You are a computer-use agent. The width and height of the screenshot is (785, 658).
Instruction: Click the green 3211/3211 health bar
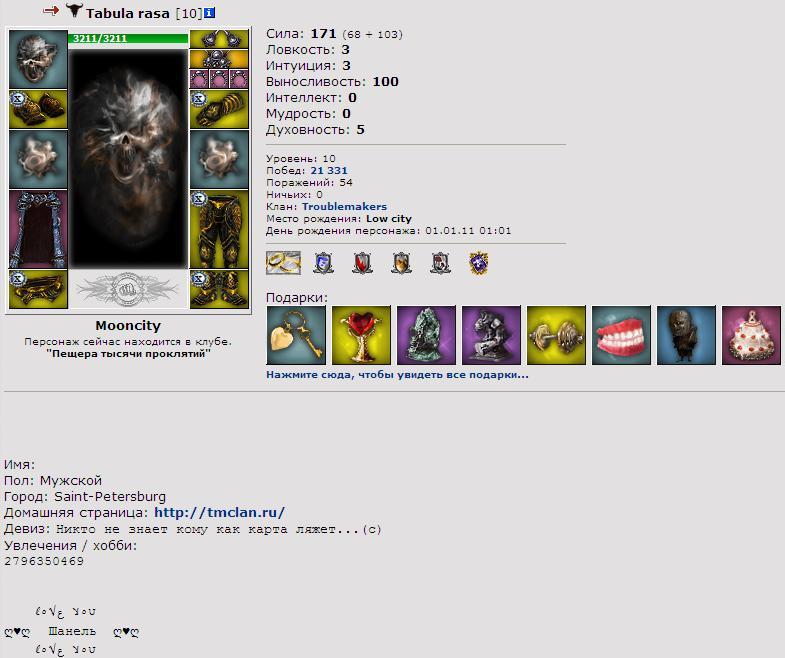tap(128, 39)
